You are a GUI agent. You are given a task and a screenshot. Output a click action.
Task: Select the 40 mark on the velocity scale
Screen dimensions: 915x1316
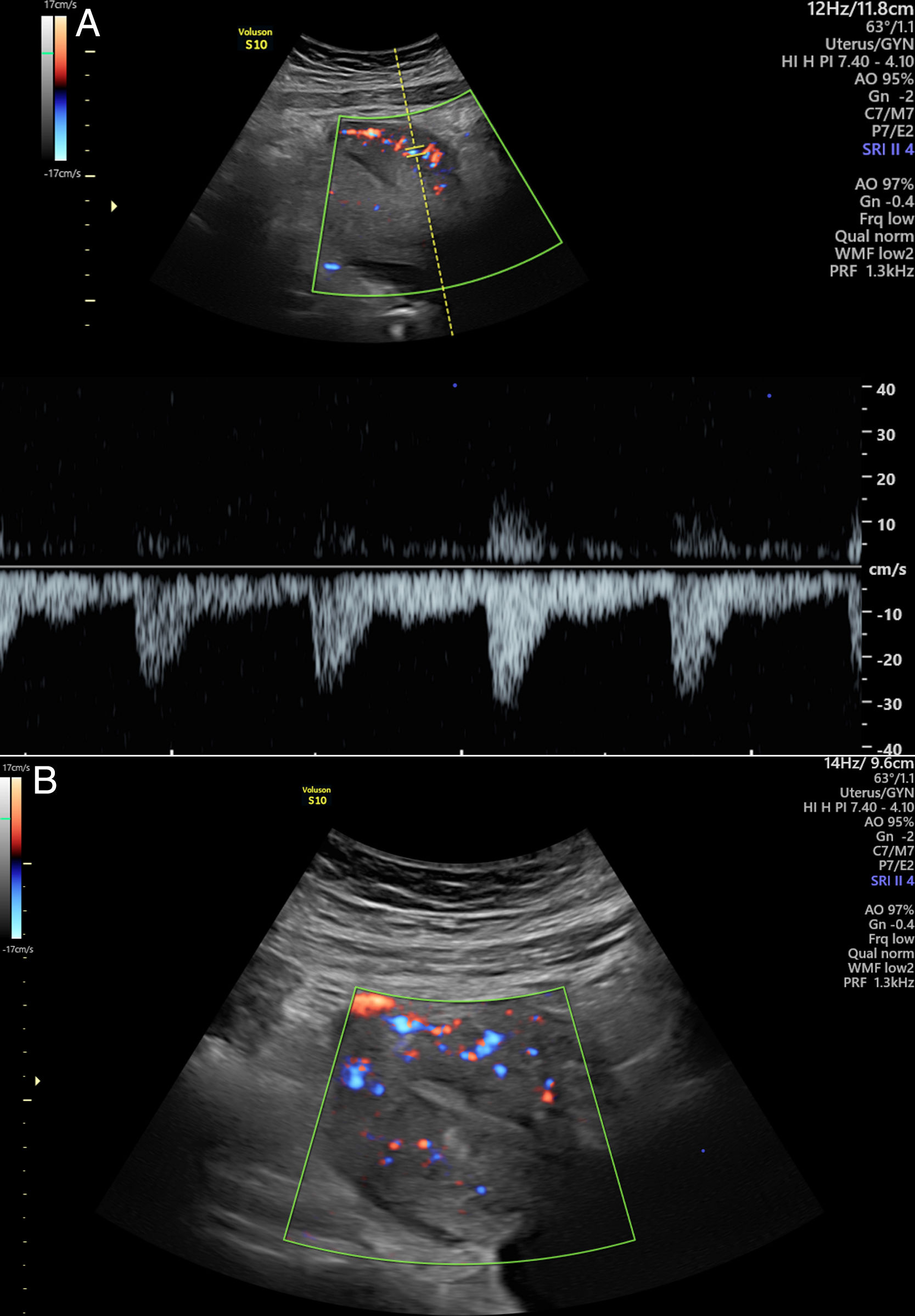pyautogui.click(x=885, y=390)
